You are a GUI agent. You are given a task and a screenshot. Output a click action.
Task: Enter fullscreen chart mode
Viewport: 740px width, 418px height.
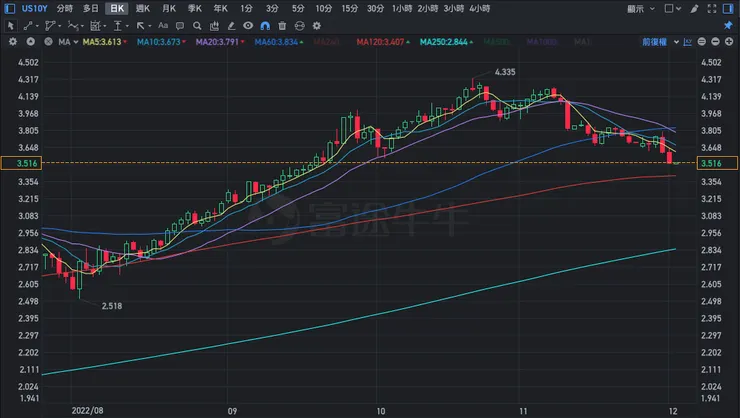712,8
